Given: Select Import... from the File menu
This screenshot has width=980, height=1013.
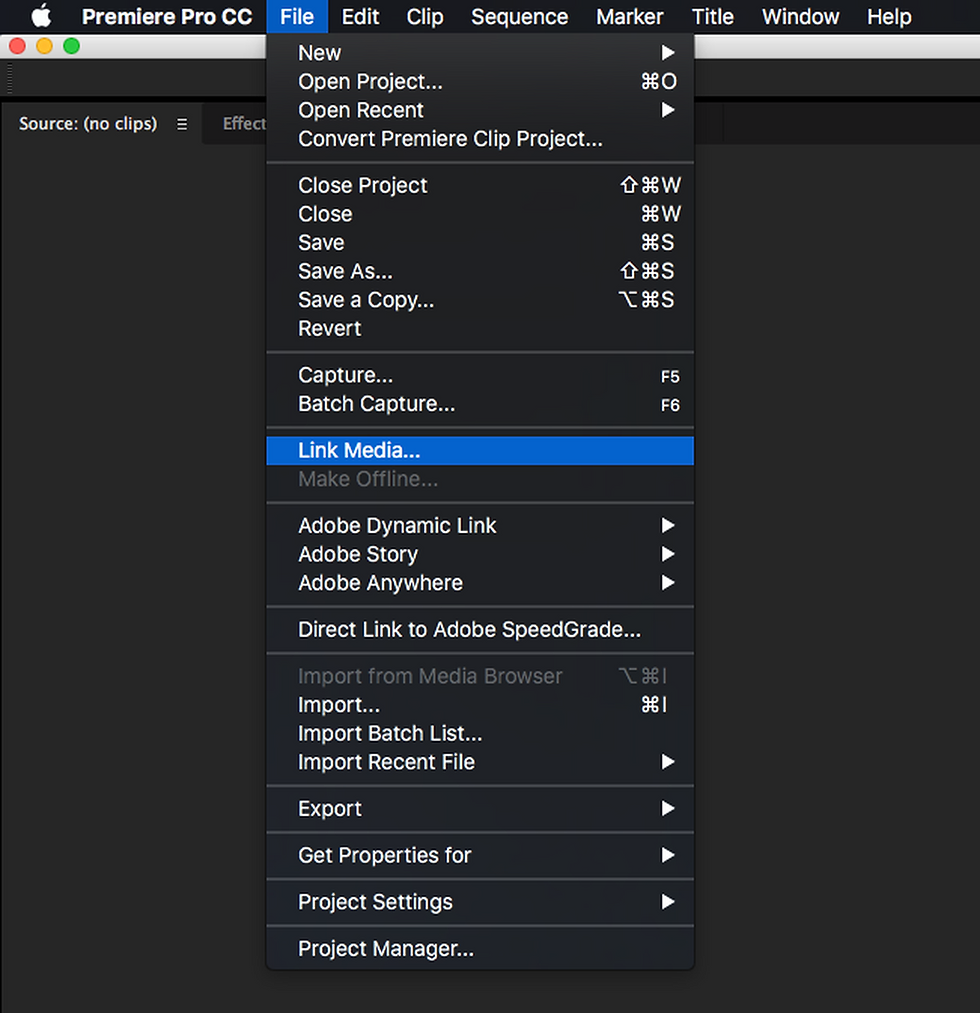Looking at the screenshot, I should 480,704.
